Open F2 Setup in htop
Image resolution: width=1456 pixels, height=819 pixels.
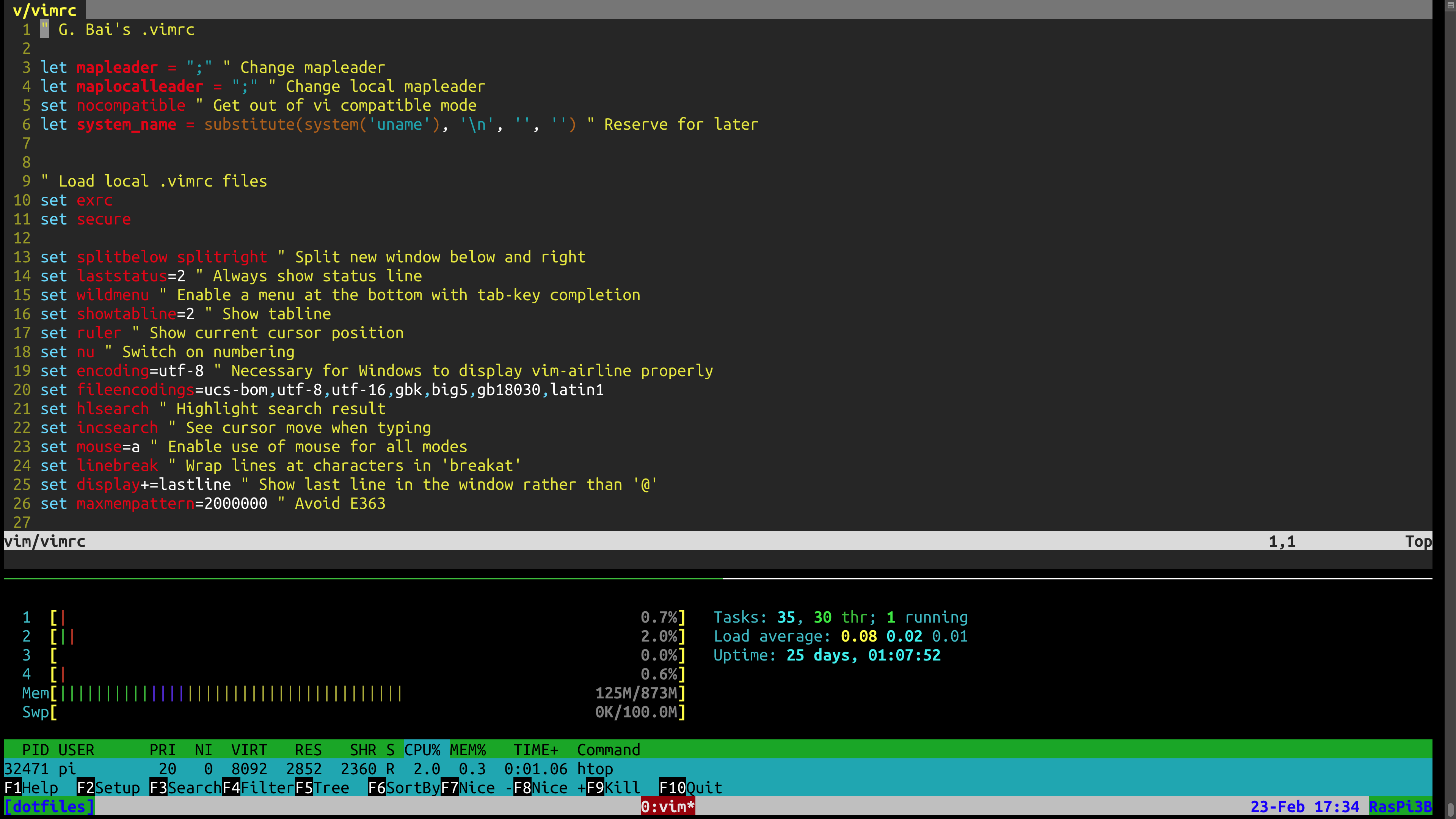point(108,788)
